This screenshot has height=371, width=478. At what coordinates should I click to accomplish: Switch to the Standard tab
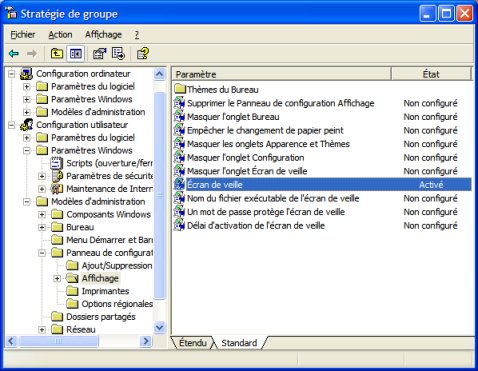(x=239, y=343)
